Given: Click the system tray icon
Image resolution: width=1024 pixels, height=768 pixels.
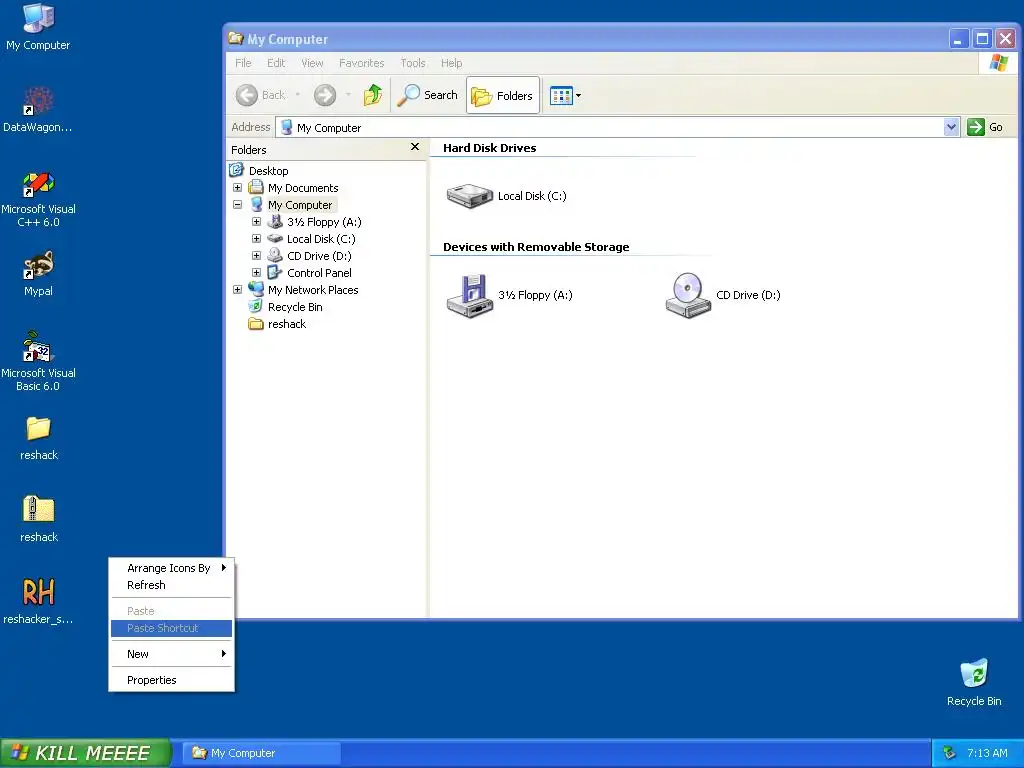Looking at the screenshot, I should click(x=949, y=753).
